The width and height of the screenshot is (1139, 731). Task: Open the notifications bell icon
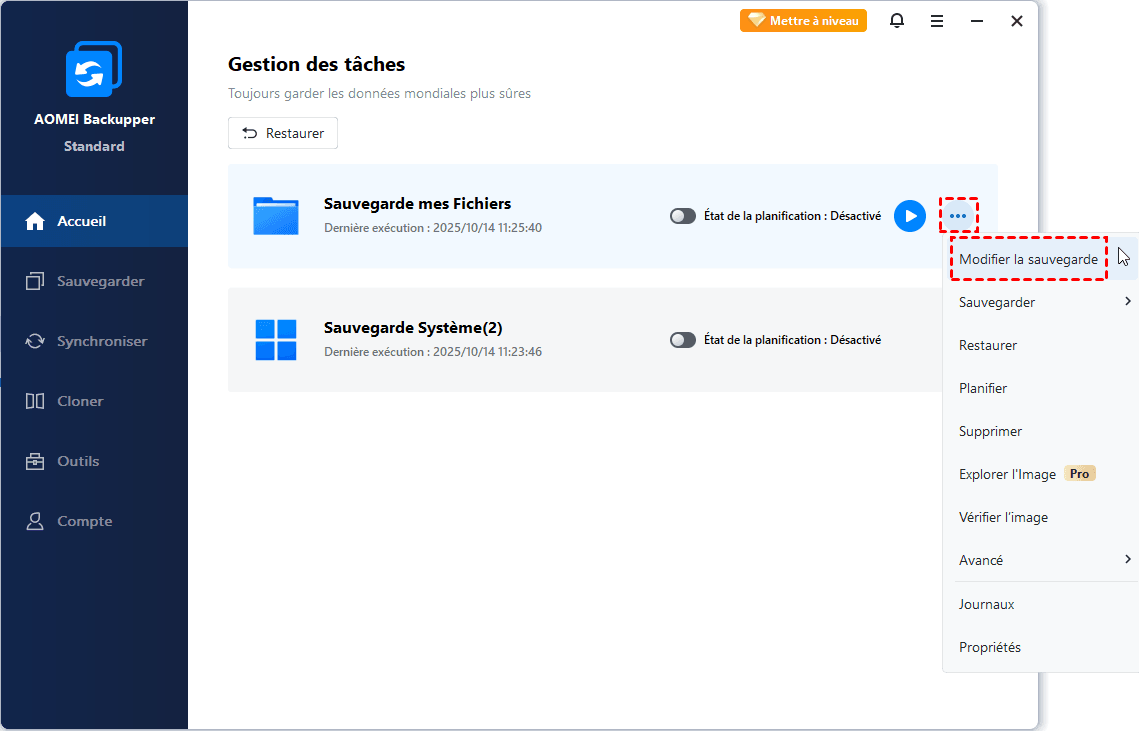pyautogui.click(x=897, y=21)
